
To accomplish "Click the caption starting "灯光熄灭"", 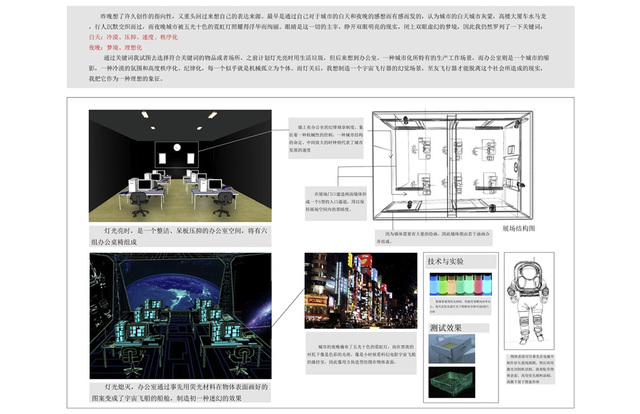I will coord(180,392).
